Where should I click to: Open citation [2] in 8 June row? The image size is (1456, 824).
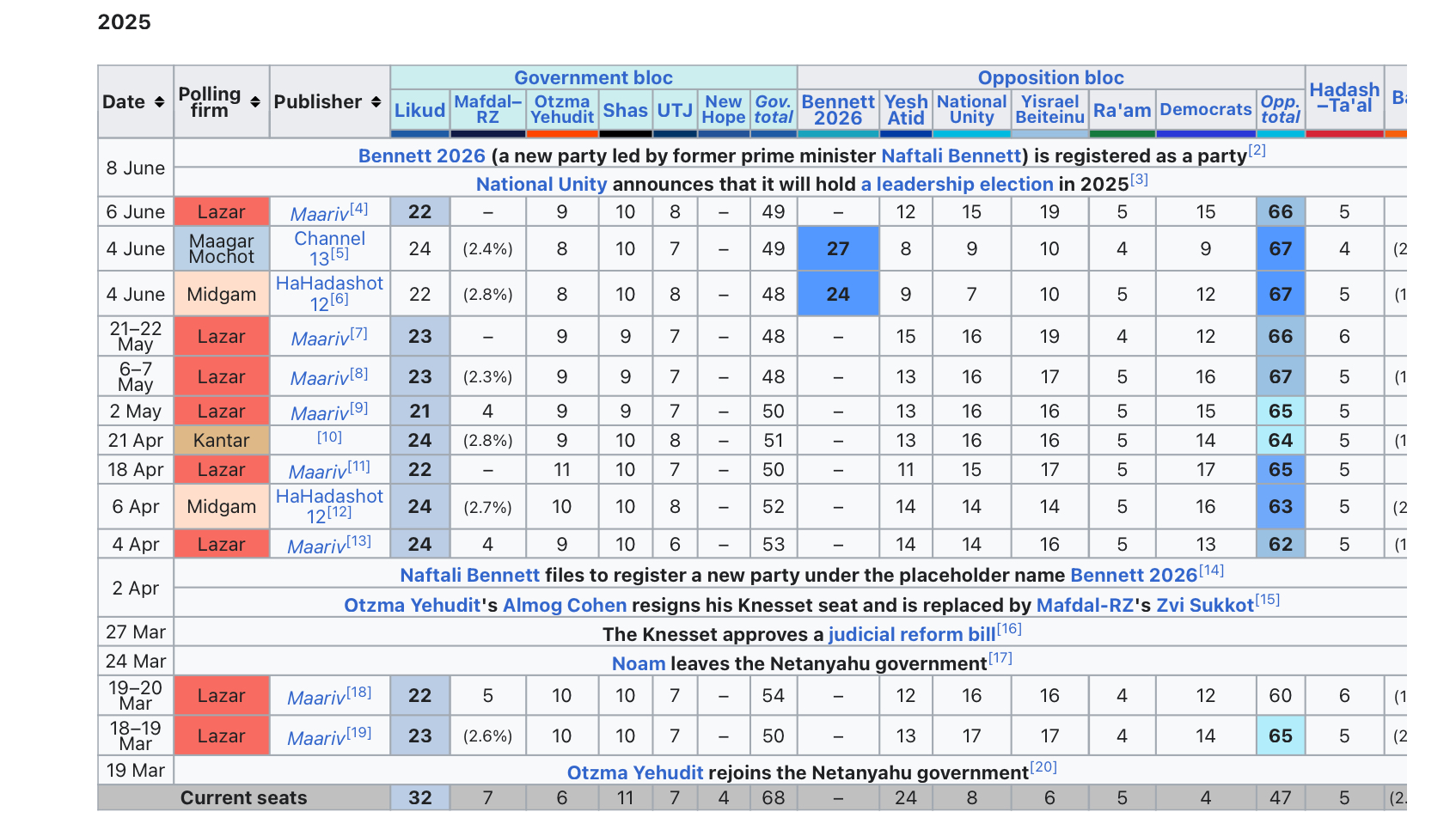coord(1257,150)
